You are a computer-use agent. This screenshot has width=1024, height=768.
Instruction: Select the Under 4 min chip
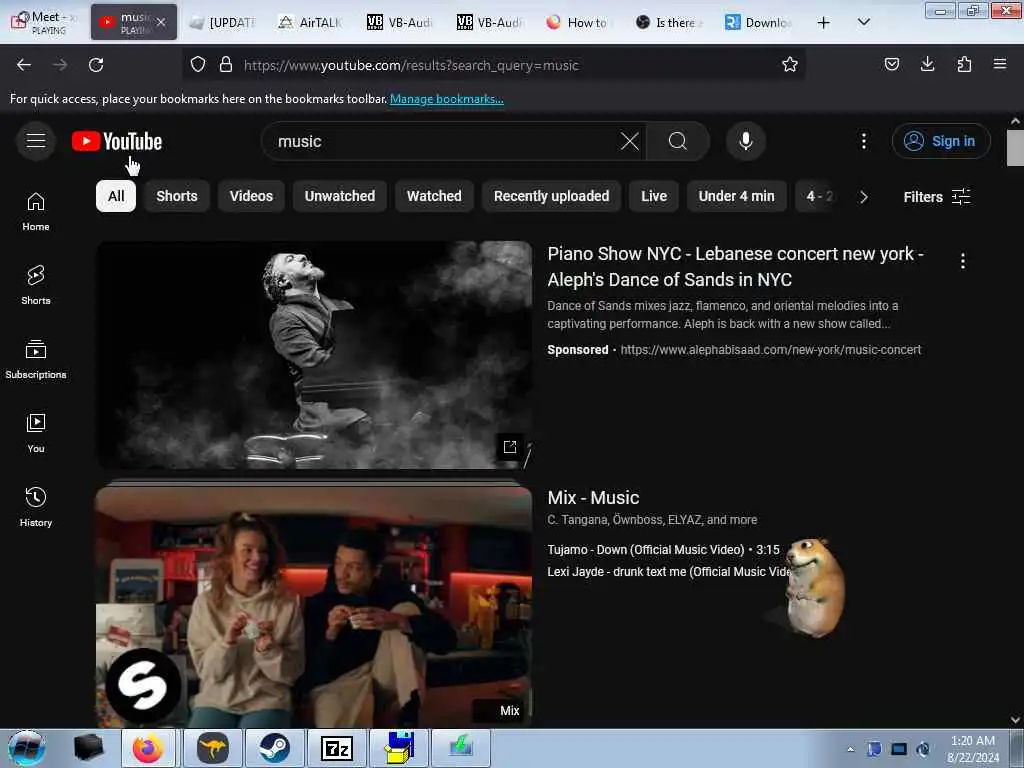coord(737,196)
